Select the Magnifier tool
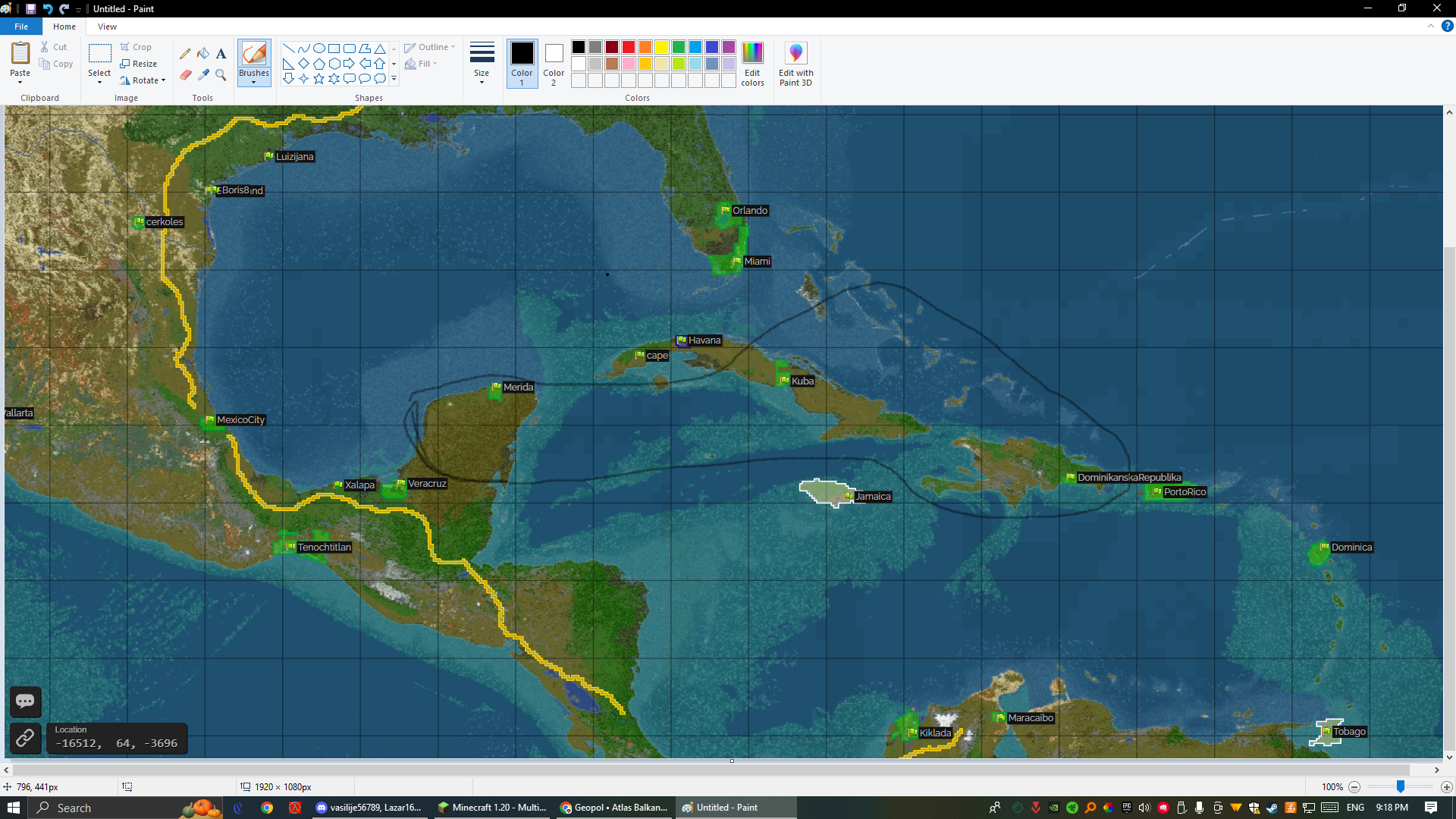The height and width of the screenshot is (819, 1456). click(x=221, y=74)
